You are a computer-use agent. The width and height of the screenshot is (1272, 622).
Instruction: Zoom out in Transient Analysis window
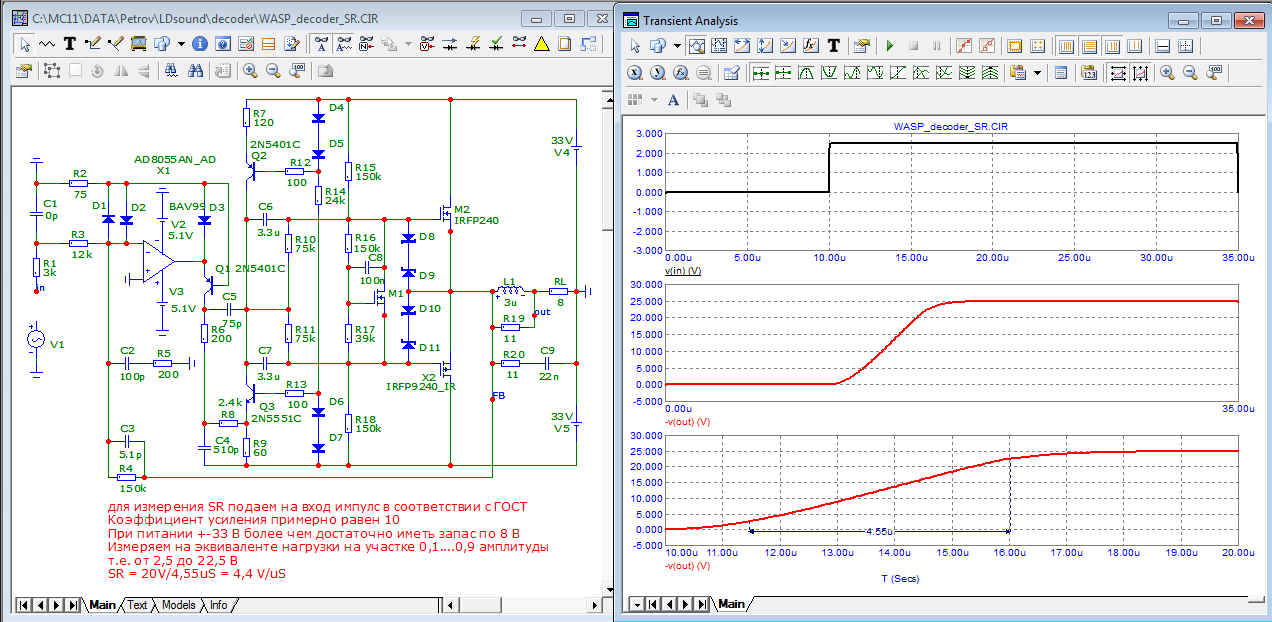tap(1191, 73)
